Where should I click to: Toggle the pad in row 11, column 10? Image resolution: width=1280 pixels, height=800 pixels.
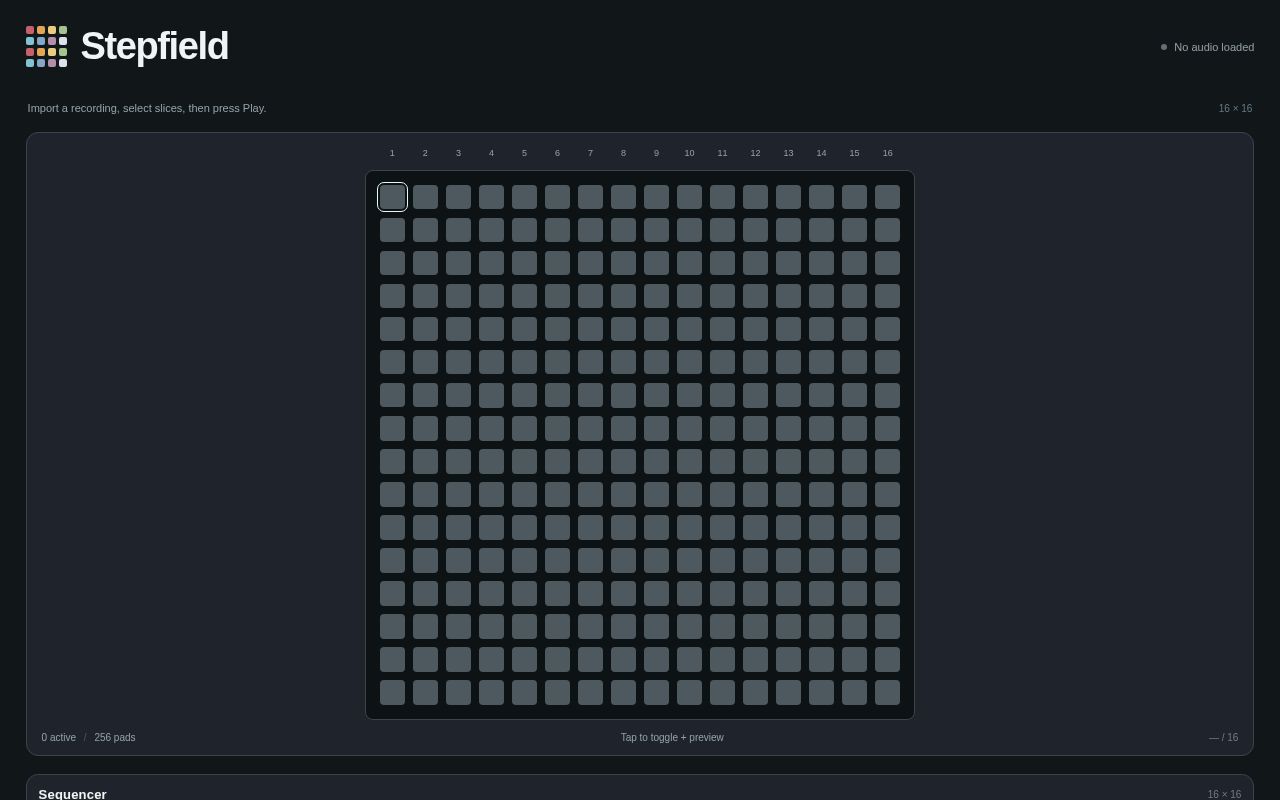coord(689,527)
